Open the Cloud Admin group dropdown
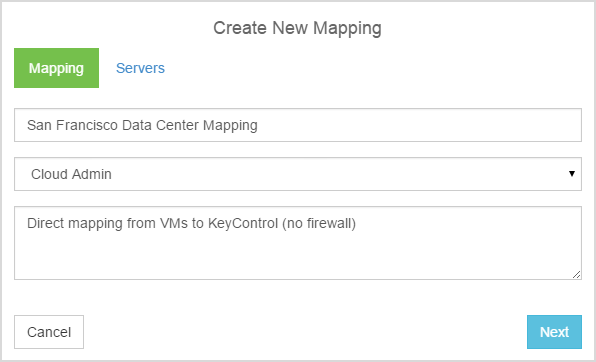The height and width of the screenshot is (362, 596). (x=298, y=174)
